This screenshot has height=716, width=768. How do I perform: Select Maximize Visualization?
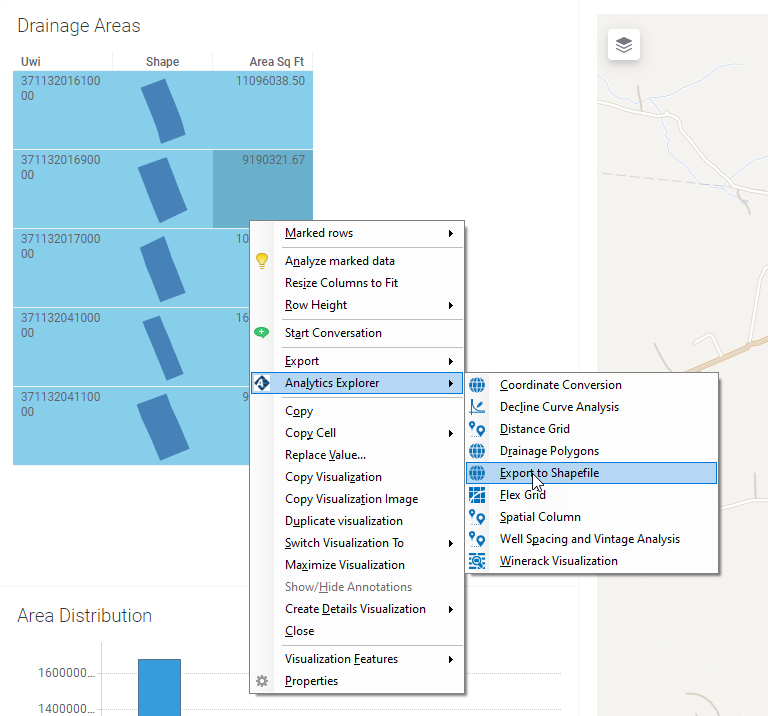[357, 565]
